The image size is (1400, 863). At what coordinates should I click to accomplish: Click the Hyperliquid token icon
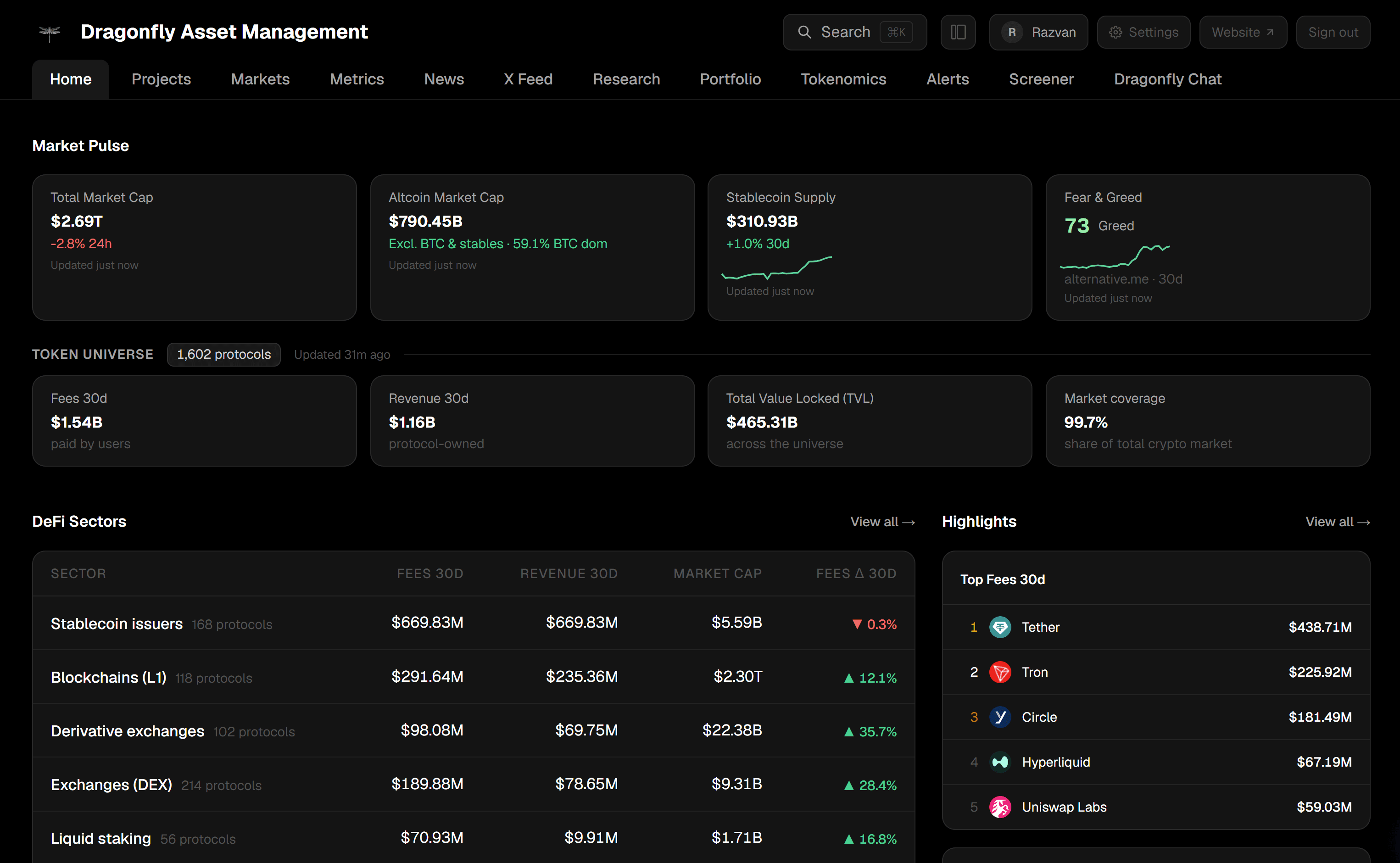point(1000,762)
